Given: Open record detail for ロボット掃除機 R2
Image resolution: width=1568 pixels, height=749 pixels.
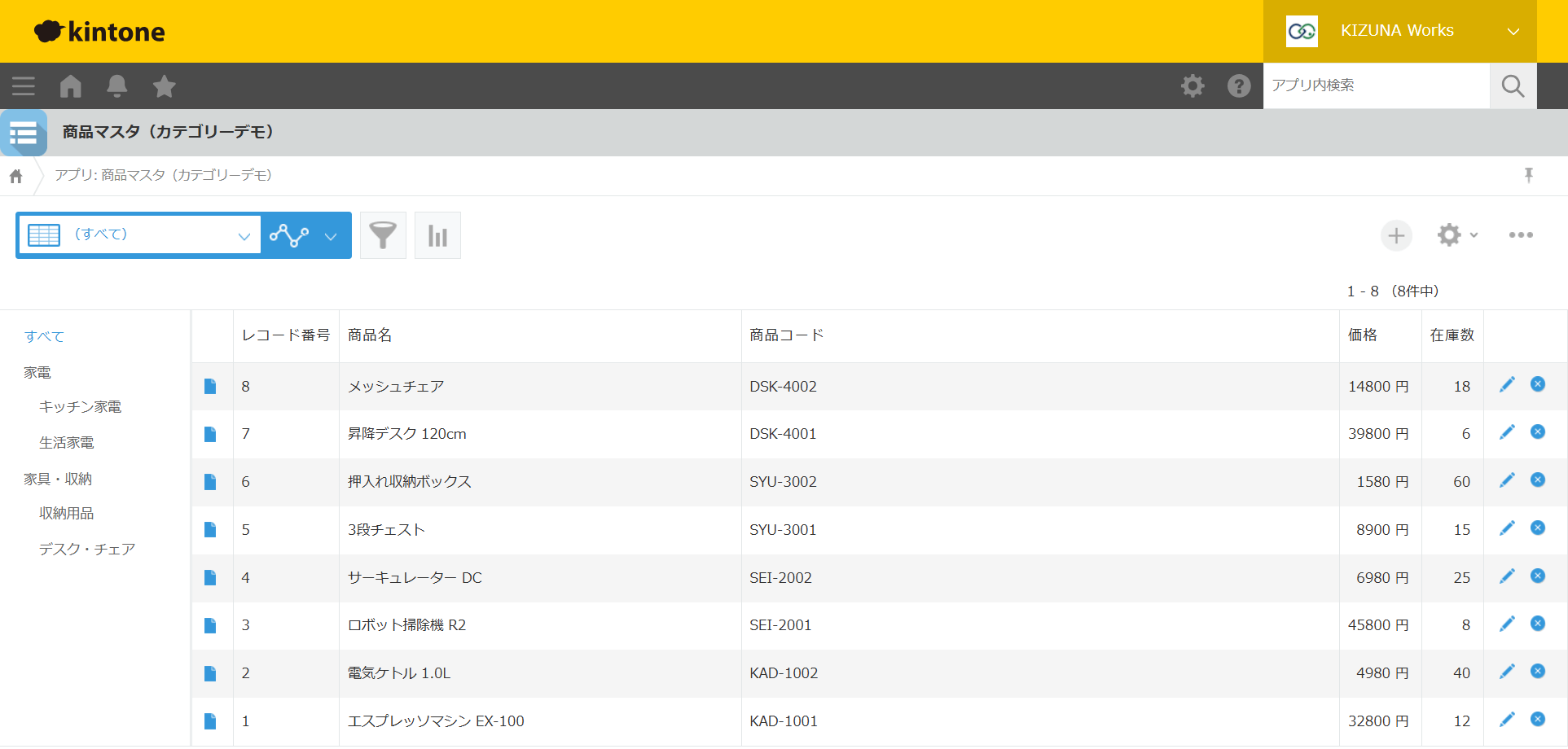Looking at the screenshot, I should (210, 625).
